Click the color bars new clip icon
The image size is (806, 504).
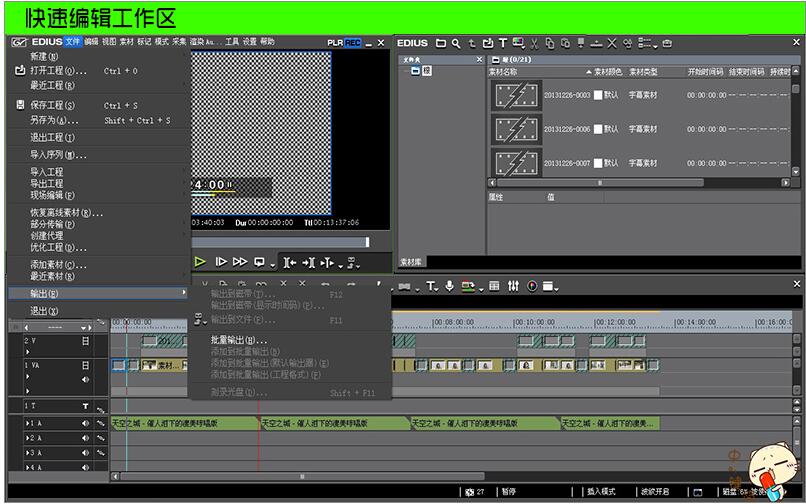click(x=518, y=43)
